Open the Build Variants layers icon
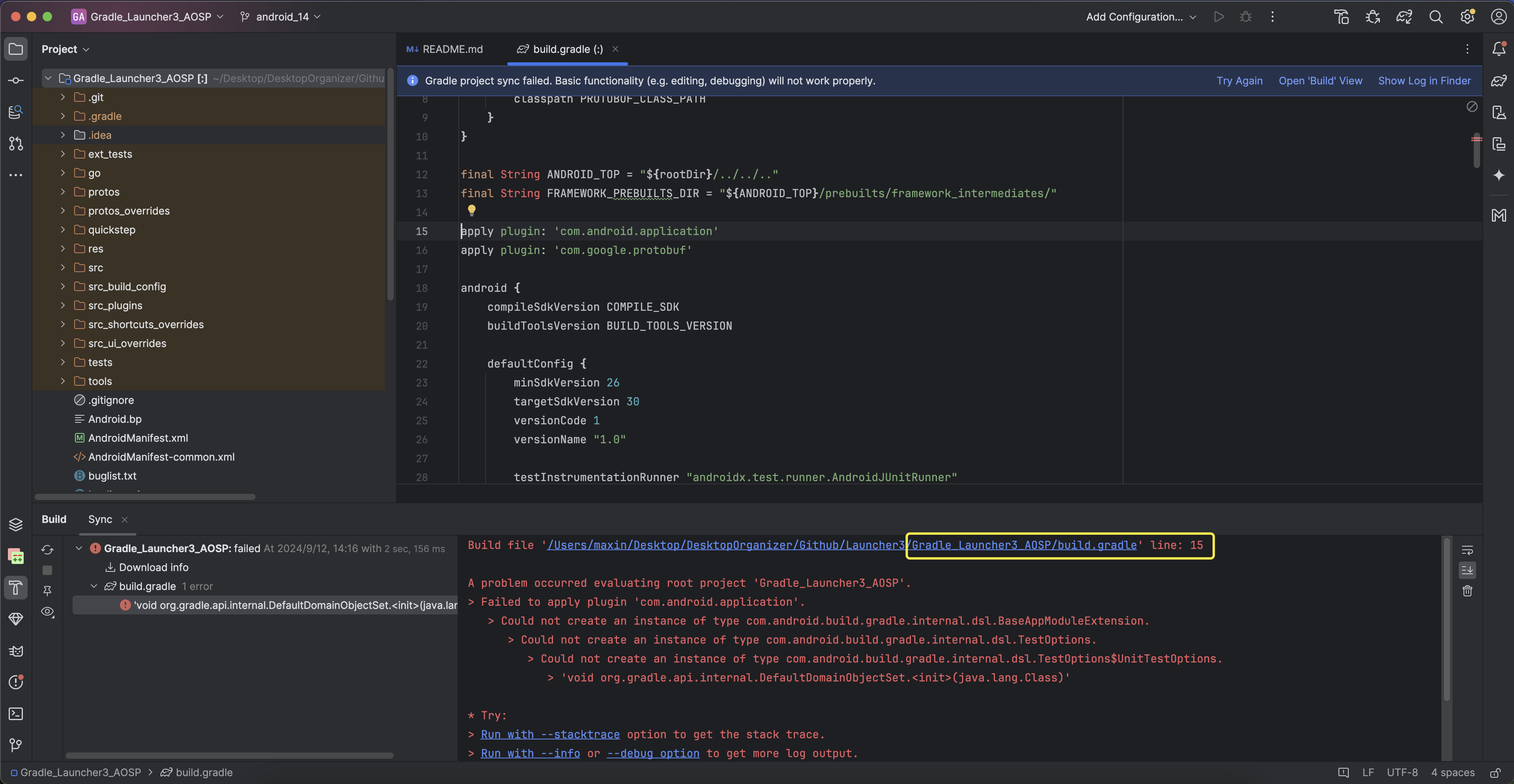Screen dimensions: 1514x784 tap(16, 524)
